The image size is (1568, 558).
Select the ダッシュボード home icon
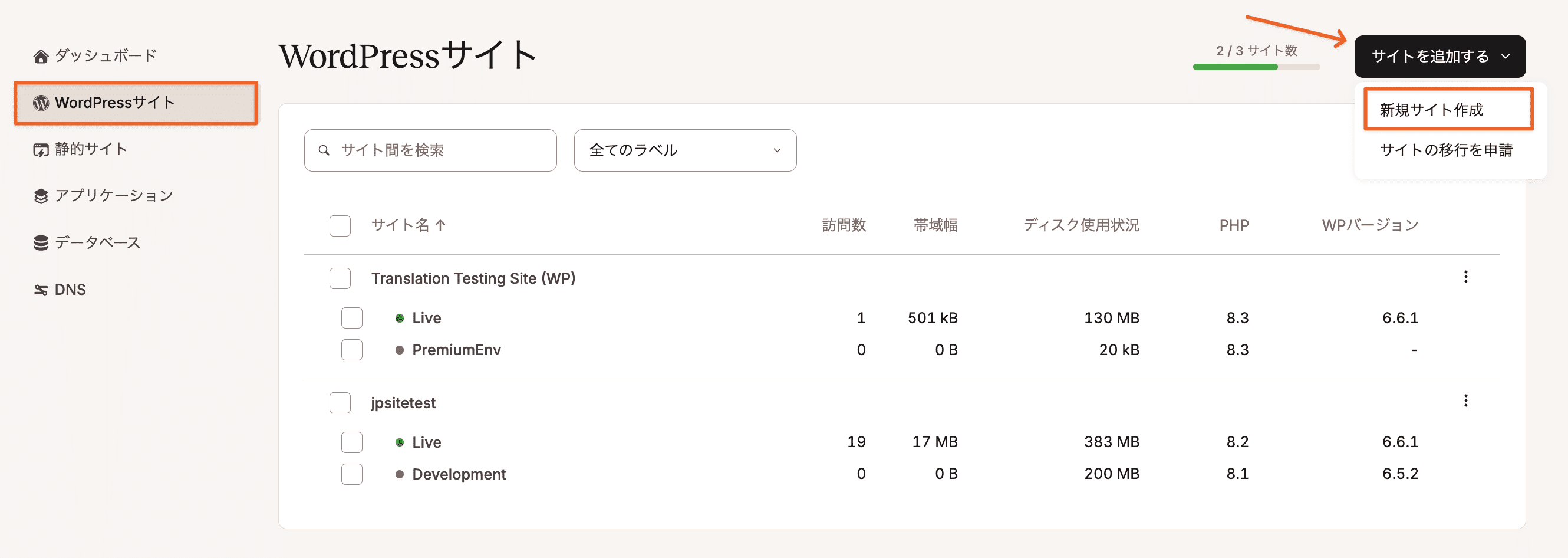(40, 55)
